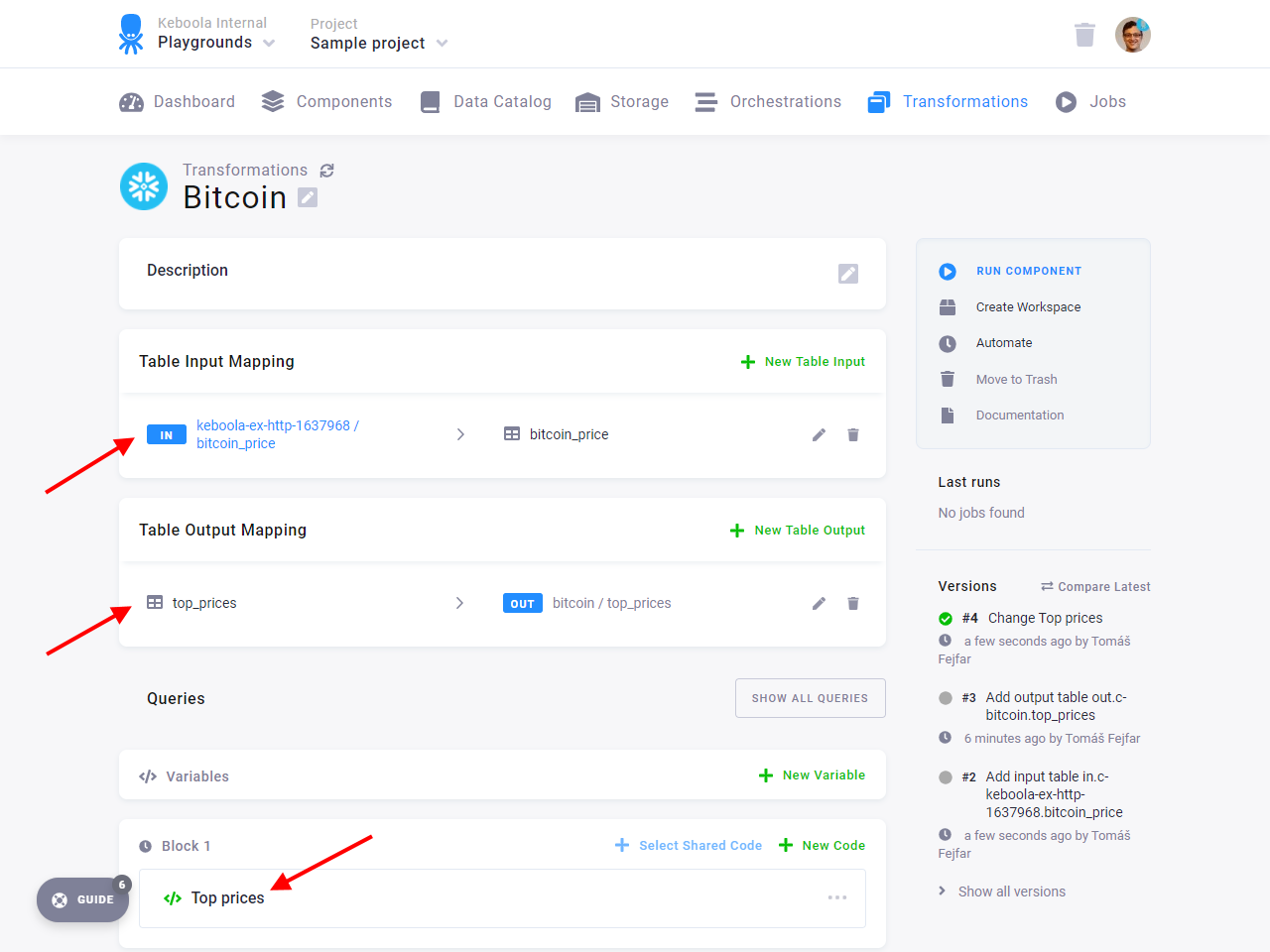The width and height of the screenshot is (1270, 952).
Task: Click chevron in bitcoin_price input row
Action: click(x=460, y=434)
